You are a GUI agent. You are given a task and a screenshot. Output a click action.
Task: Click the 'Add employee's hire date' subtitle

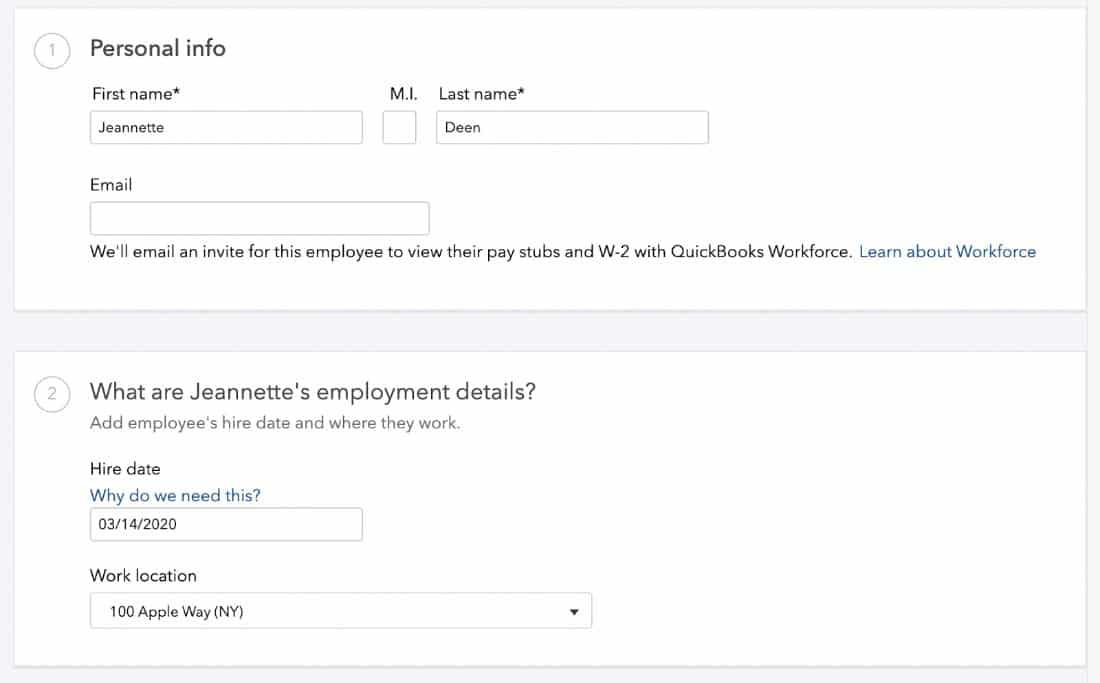pos(275,422)
